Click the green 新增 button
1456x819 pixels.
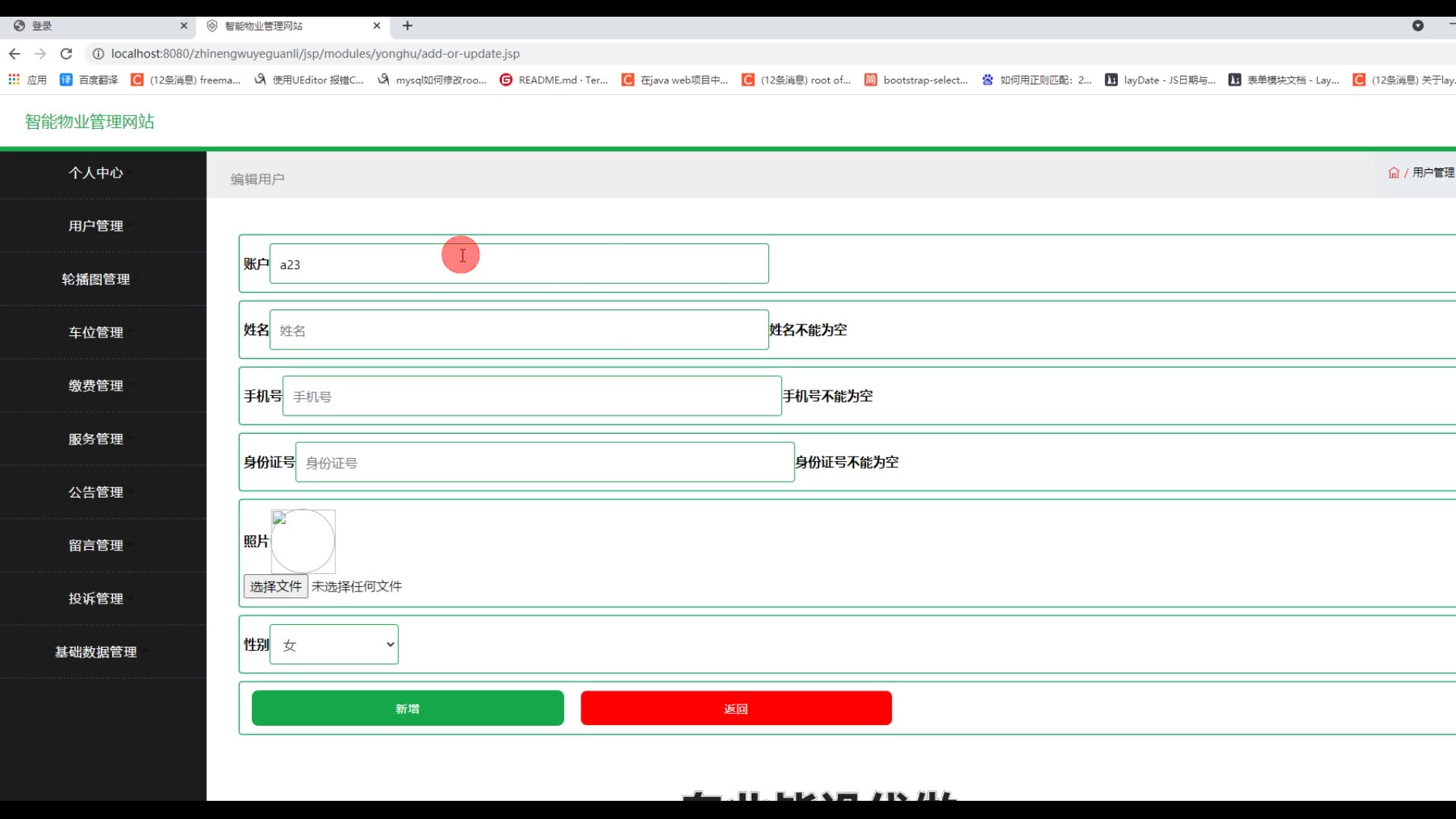(408, 708)
